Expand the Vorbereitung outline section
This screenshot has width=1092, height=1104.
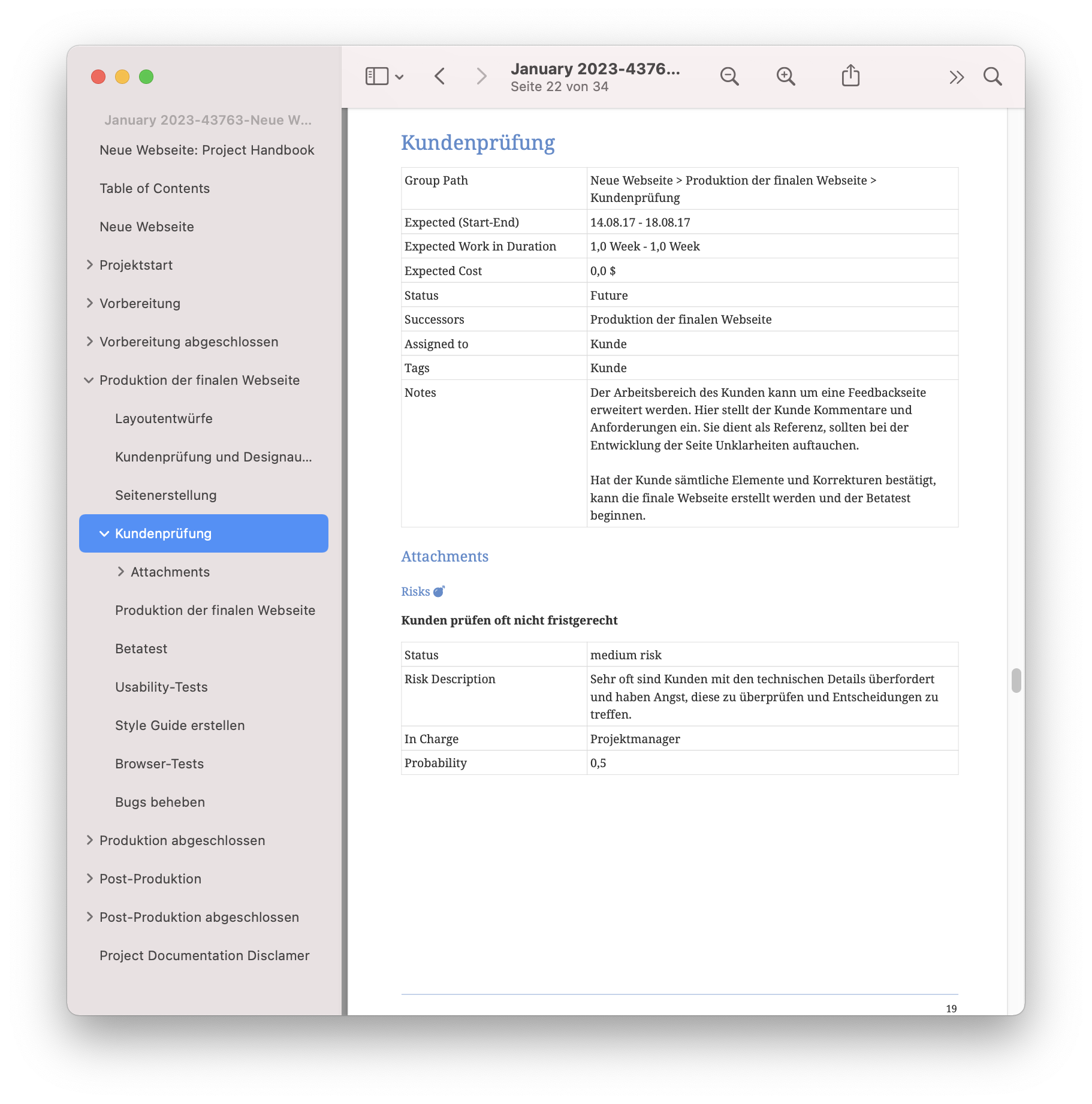click(x=89, y=303)
